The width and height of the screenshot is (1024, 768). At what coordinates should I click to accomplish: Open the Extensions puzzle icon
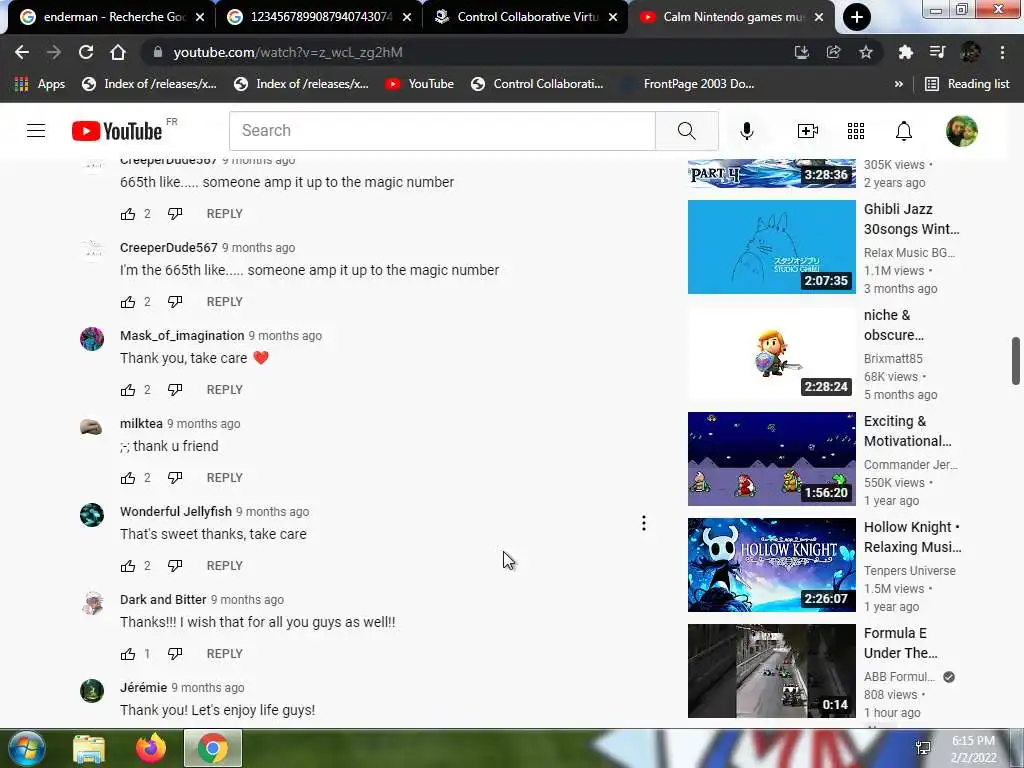905,52
